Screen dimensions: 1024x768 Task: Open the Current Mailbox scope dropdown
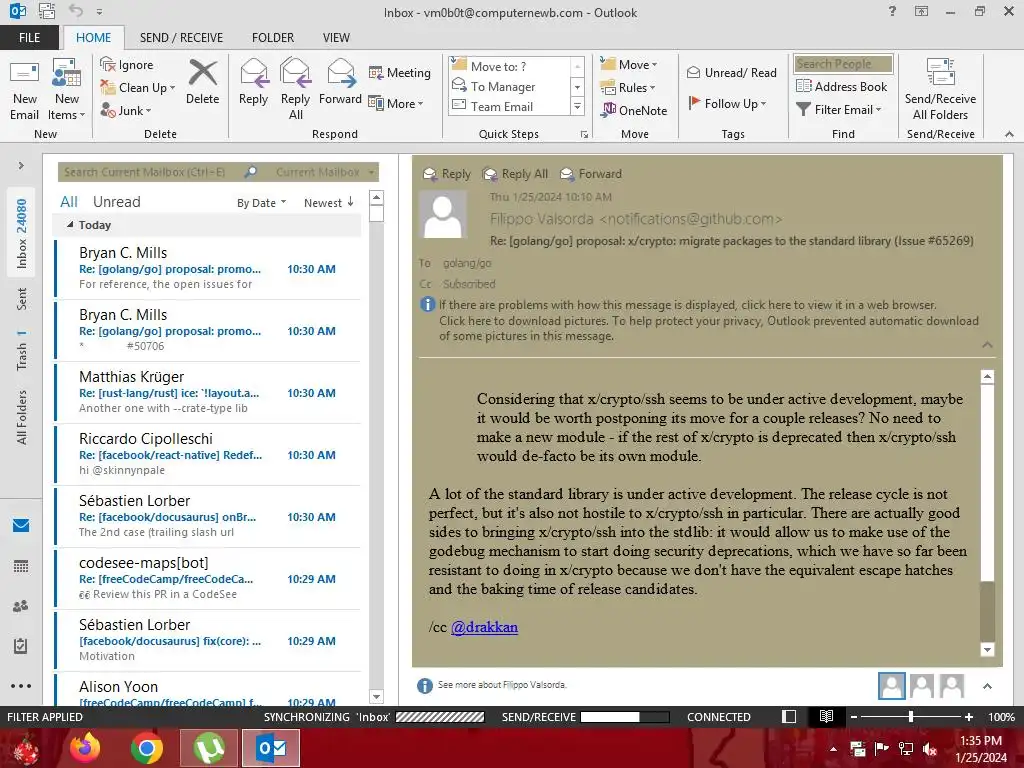coord(325,172)
